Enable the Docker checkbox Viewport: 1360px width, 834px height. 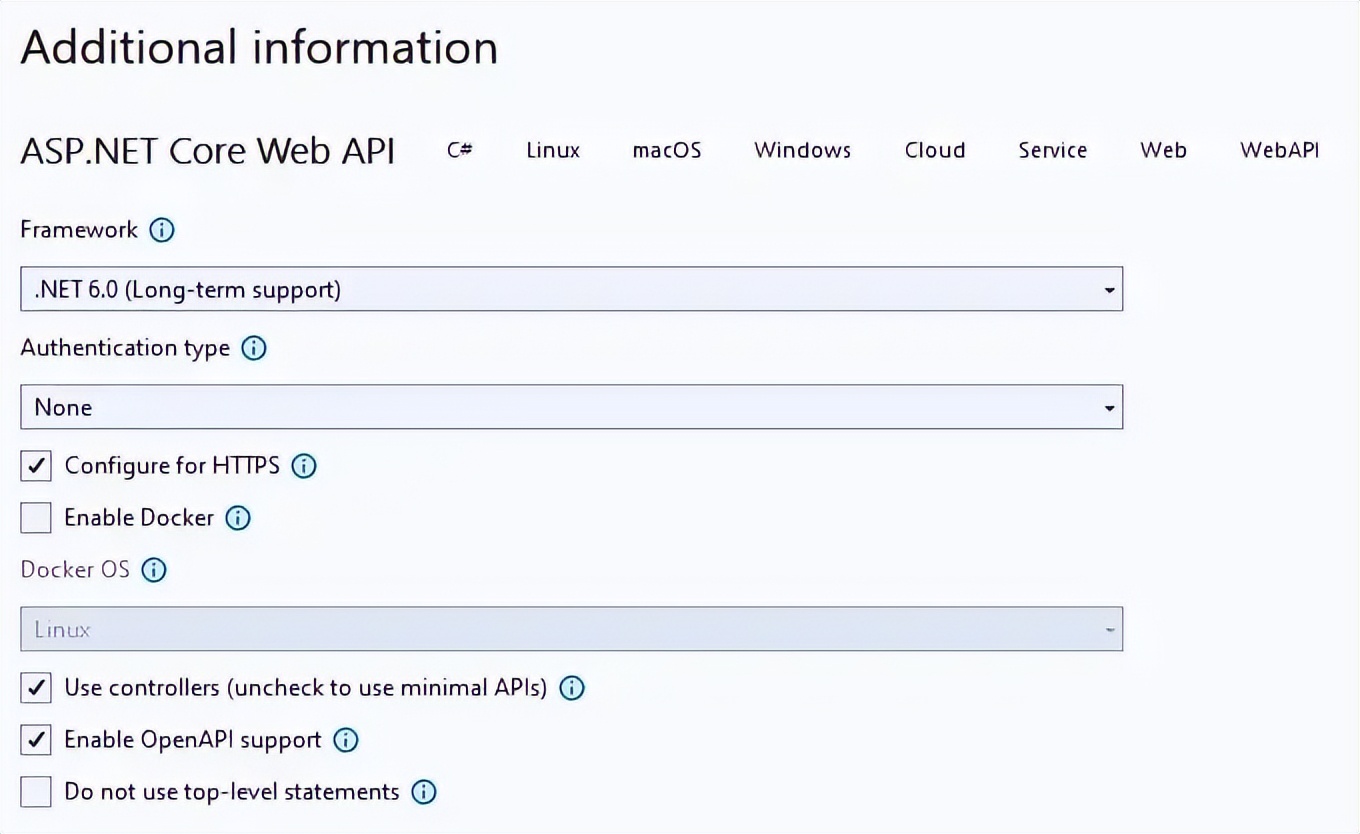pos(35,518)
